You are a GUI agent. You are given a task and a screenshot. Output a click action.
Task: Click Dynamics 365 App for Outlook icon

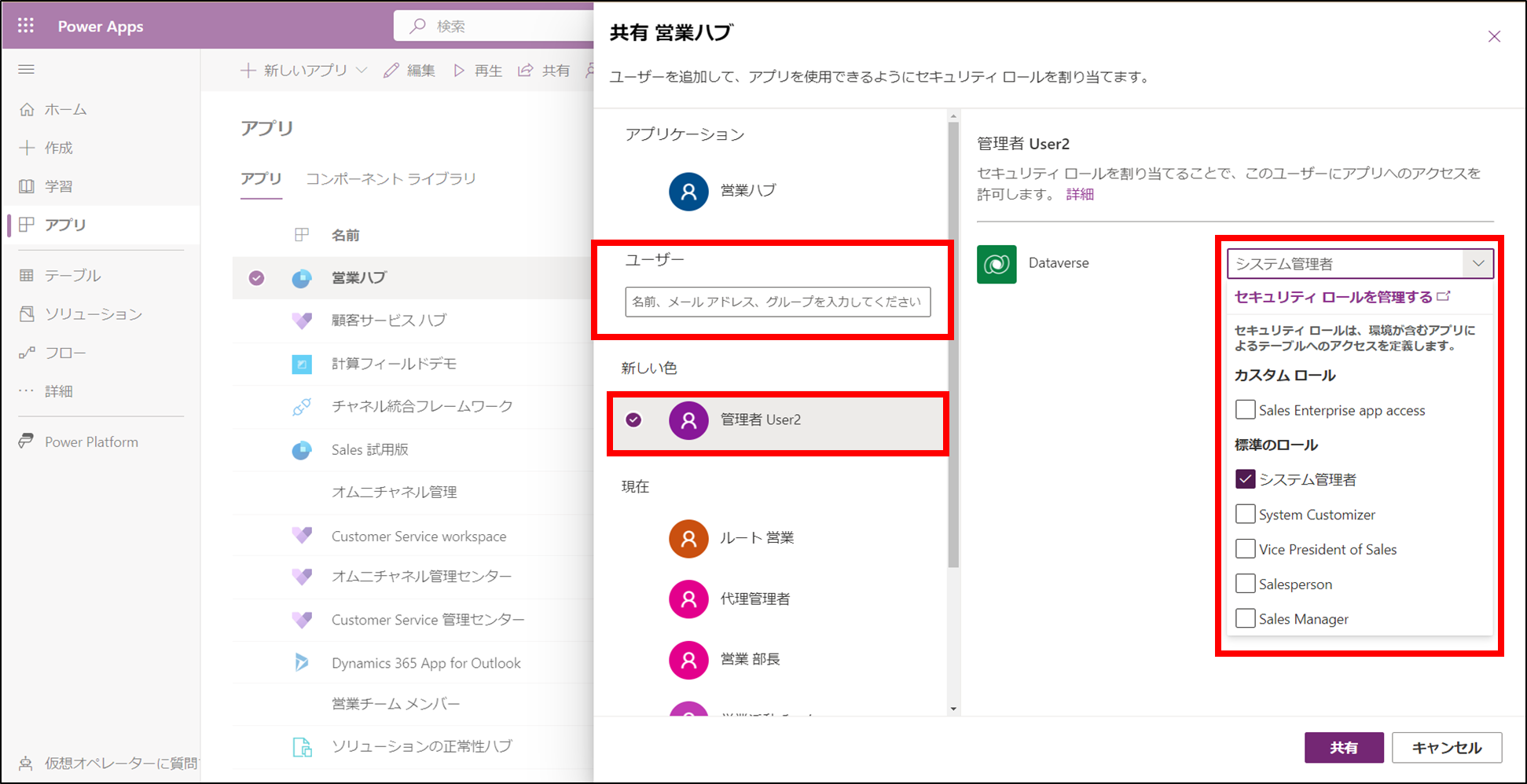tap(302, 662)
